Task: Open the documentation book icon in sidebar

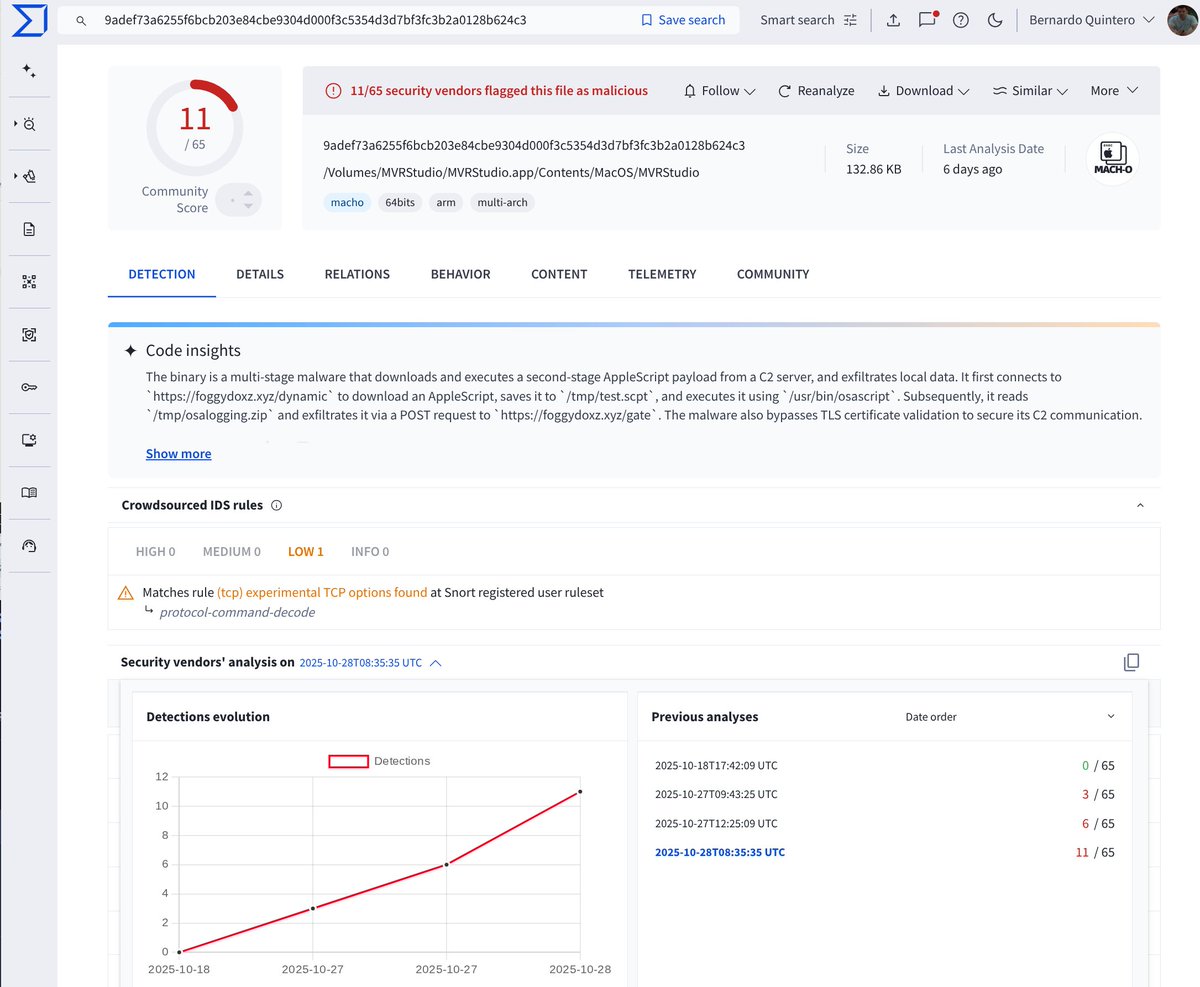Action: point(29,493)
